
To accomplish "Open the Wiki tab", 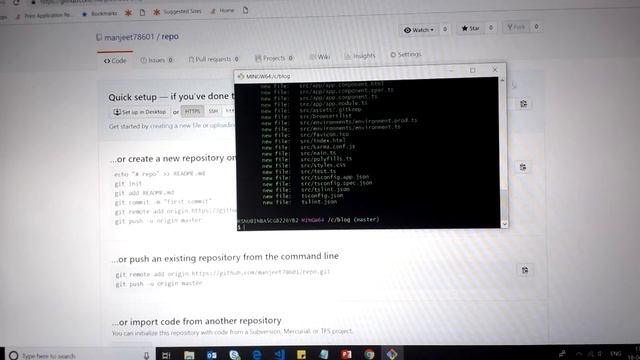I will click(x=320, y=57).
